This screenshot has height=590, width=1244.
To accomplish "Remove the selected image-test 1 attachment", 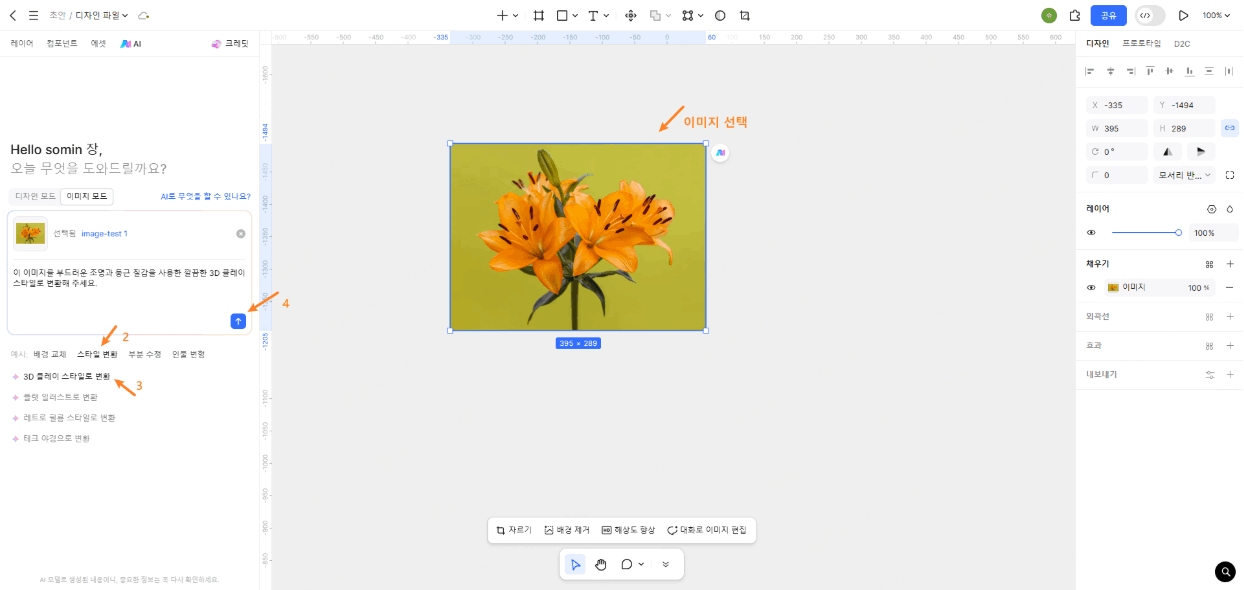I will coord(240,233).
